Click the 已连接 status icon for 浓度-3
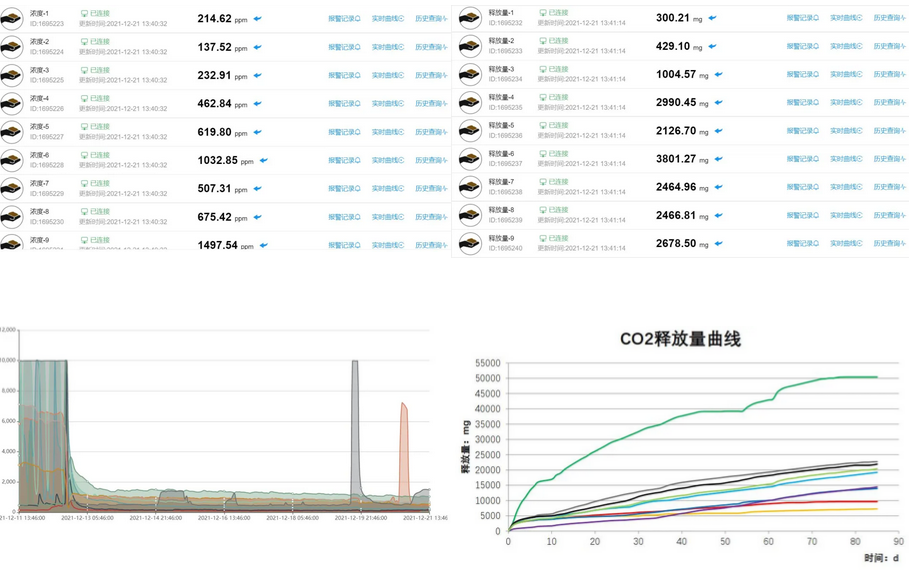The height and width of the screenshot is (579, 911). coord(84,70)
